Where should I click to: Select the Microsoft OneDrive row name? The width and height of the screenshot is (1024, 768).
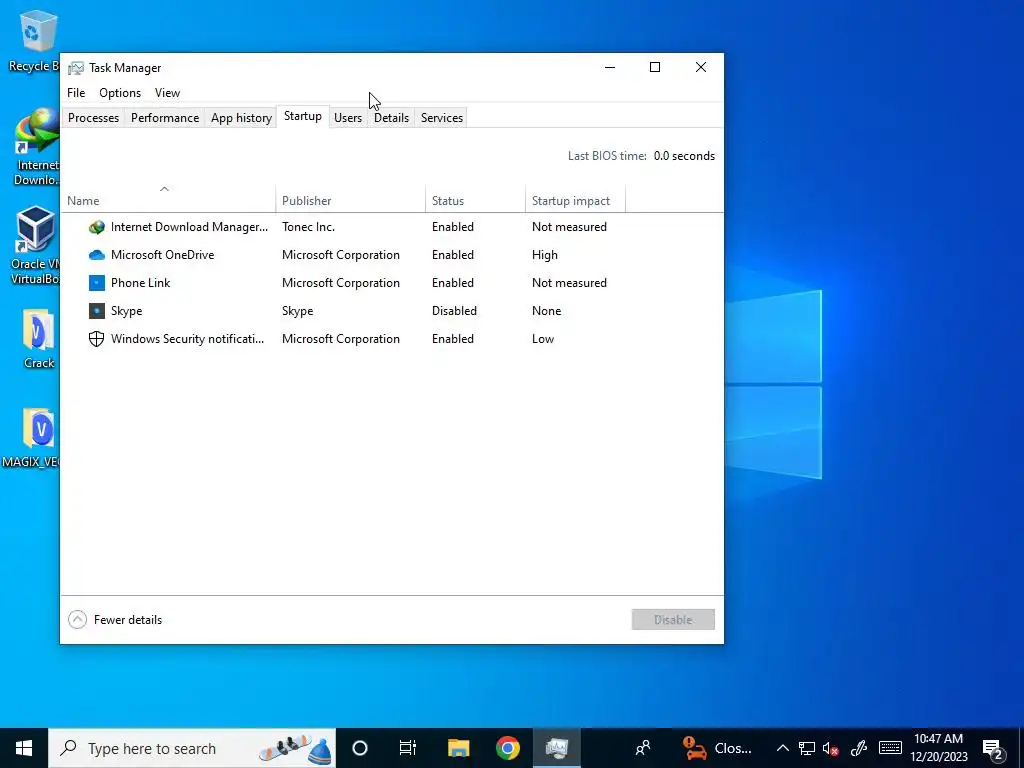[x=163, y=255]
